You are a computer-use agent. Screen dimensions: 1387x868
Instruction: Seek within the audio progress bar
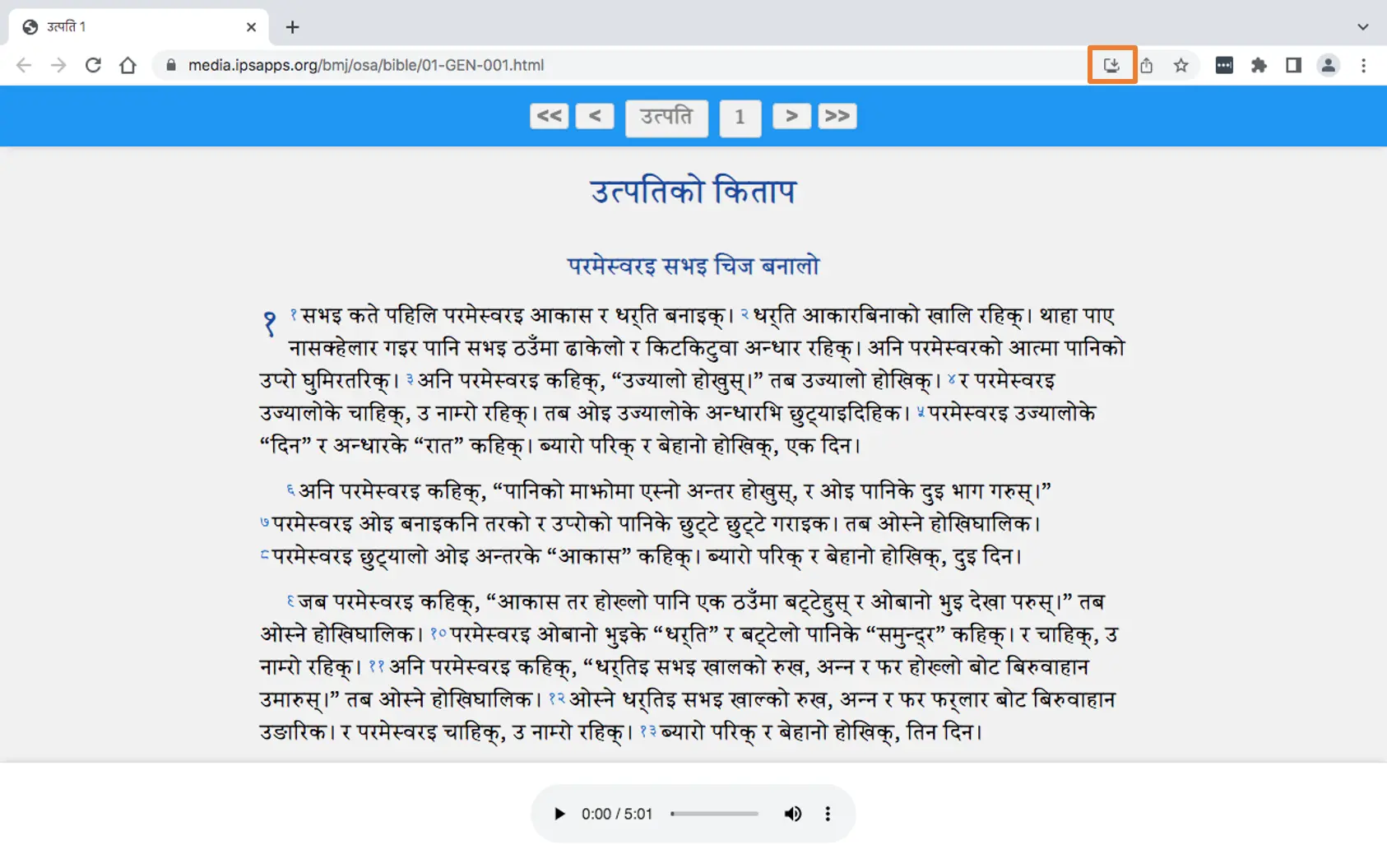pos(714,814)
